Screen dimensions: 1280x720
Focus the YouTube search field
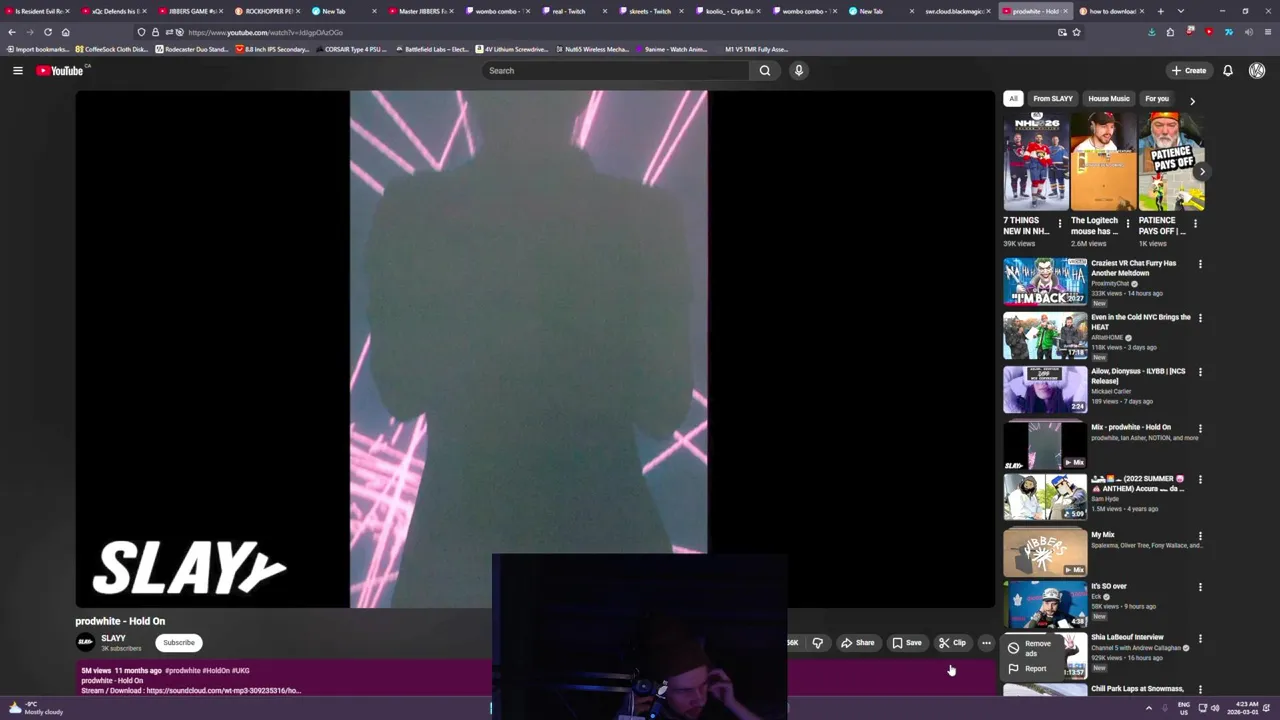click(615, 70)
